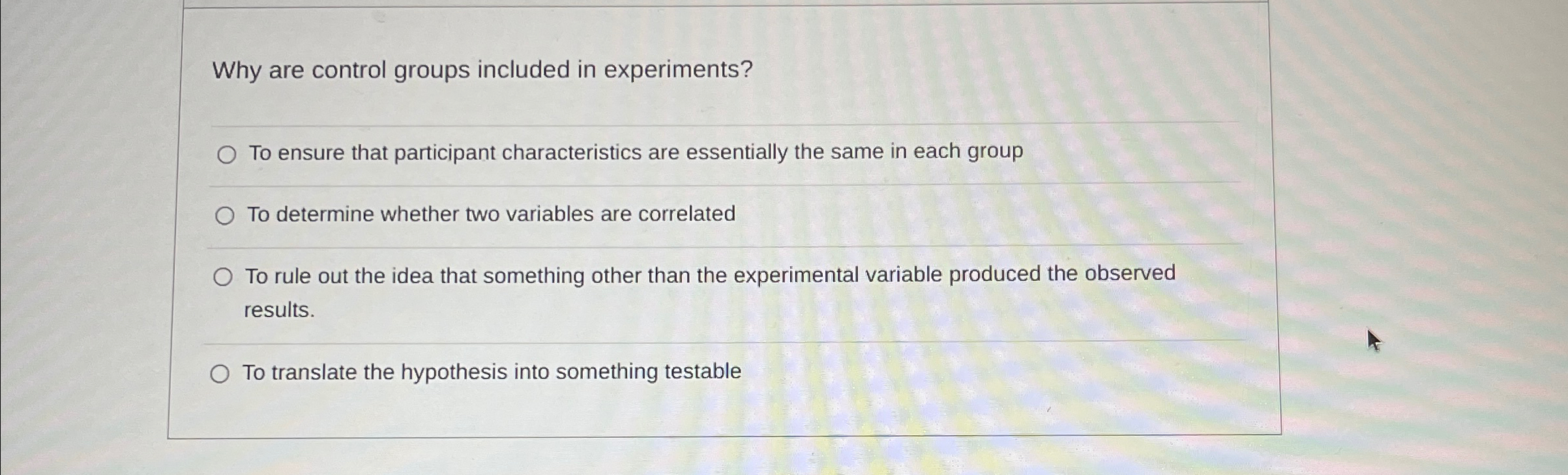Choose 'To rule out the idea that something other than the experimental variable'
The height and width of the screenshot is (475, 1568).
pyautogui.click(x=224, y=276)
